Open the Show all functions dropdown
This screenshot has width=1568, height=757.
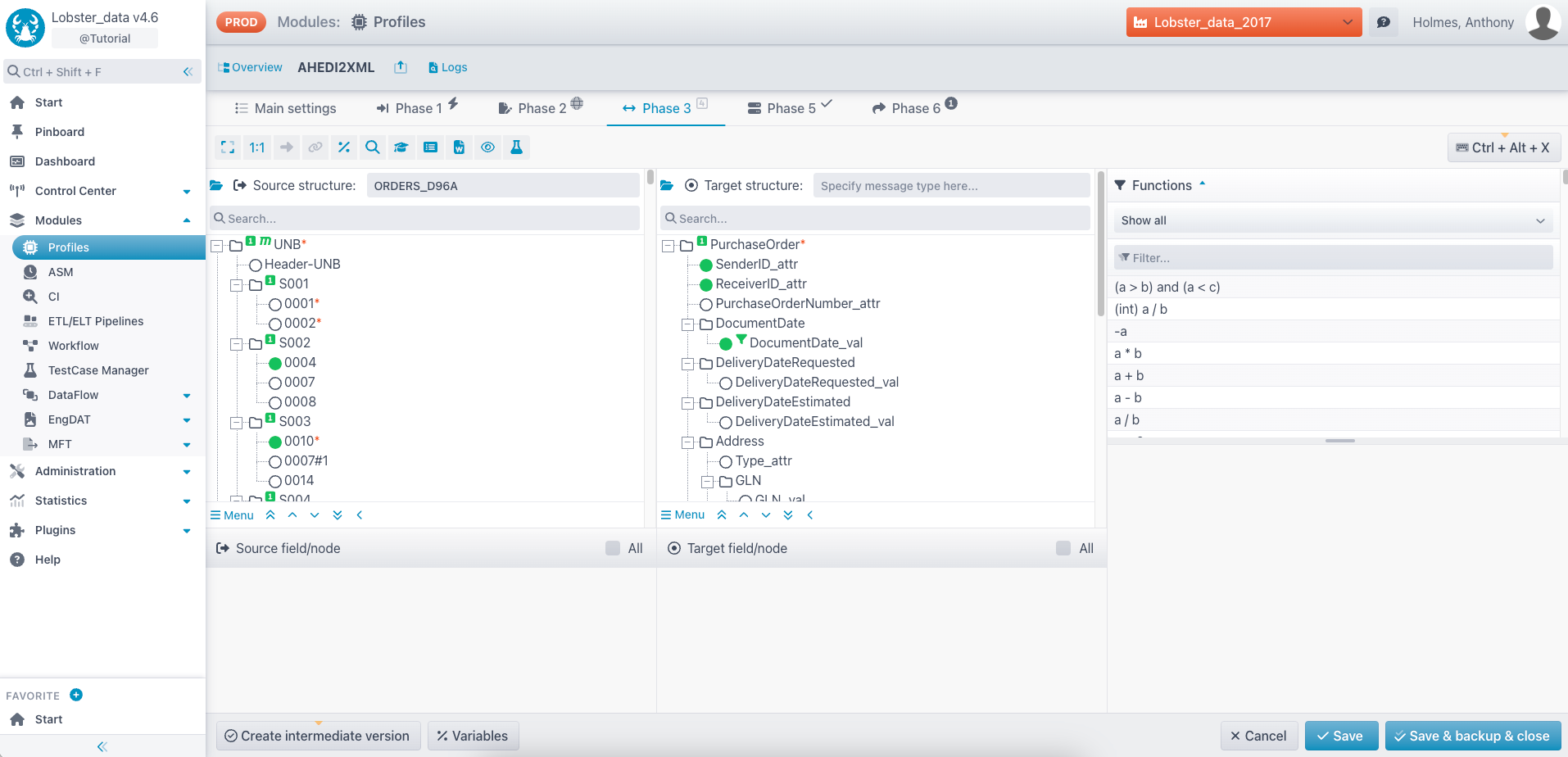[x=1332, y=220]
